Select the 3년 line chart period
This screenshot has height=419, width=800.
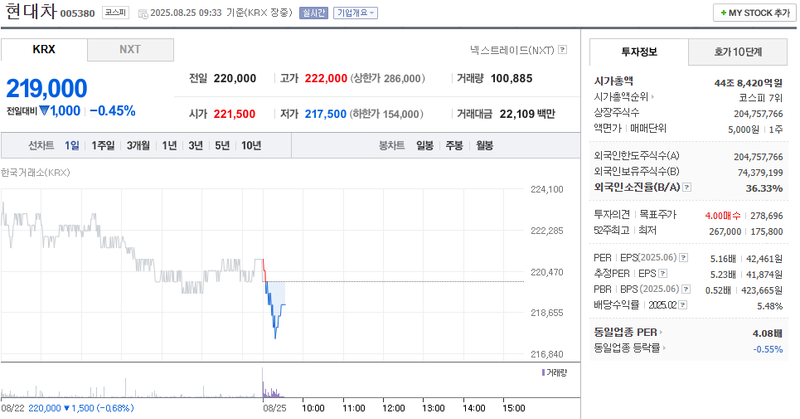coord(195,145)
